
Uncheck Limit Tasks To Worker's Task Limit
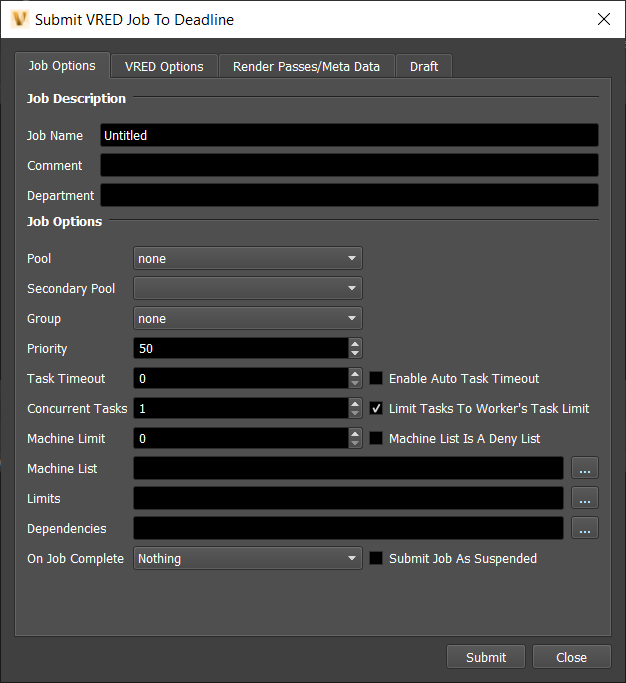coord(377,409)
